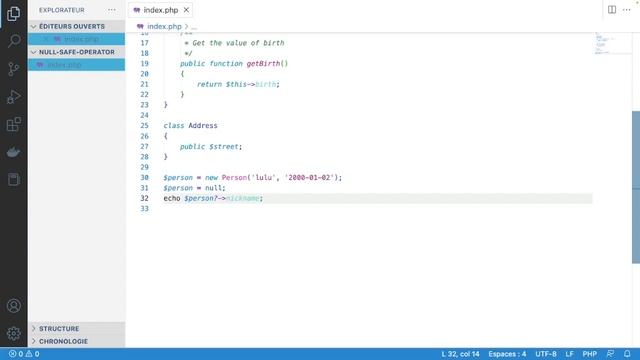Image resolution: width=640 pixels, height=360 pixels.
Task: Click 'return $this->birth;' on line 21
Action: point(238,84)
